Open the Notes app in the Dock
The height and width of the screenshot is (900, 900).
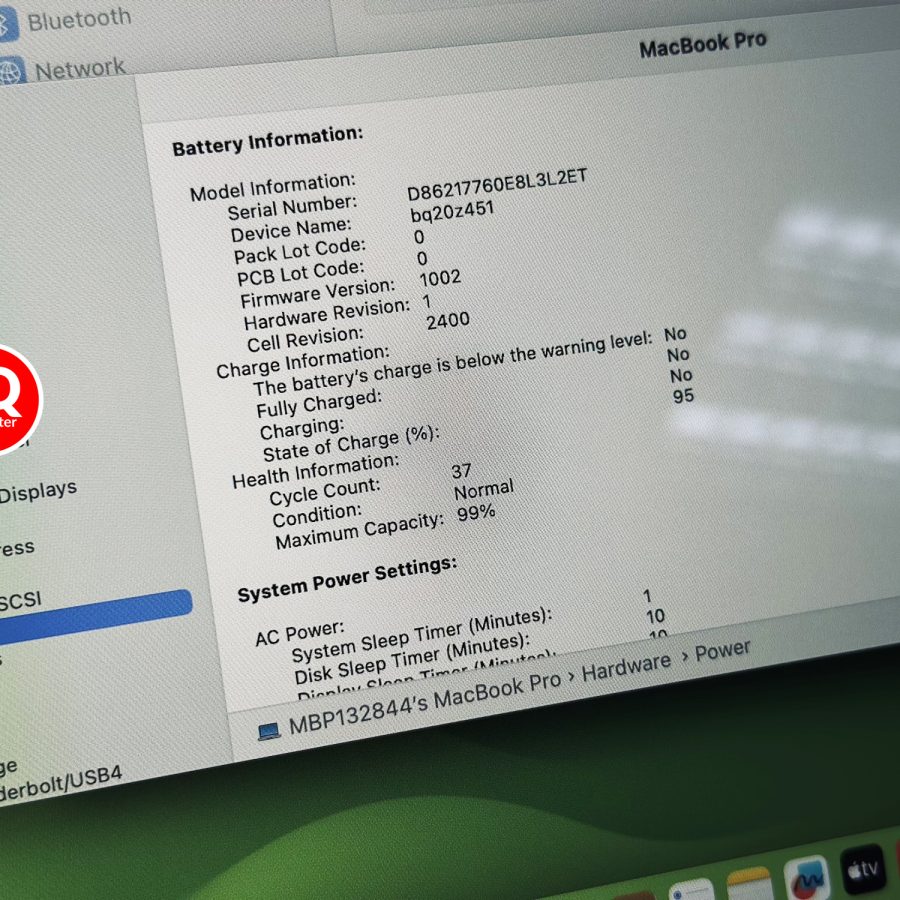[749, 885]
